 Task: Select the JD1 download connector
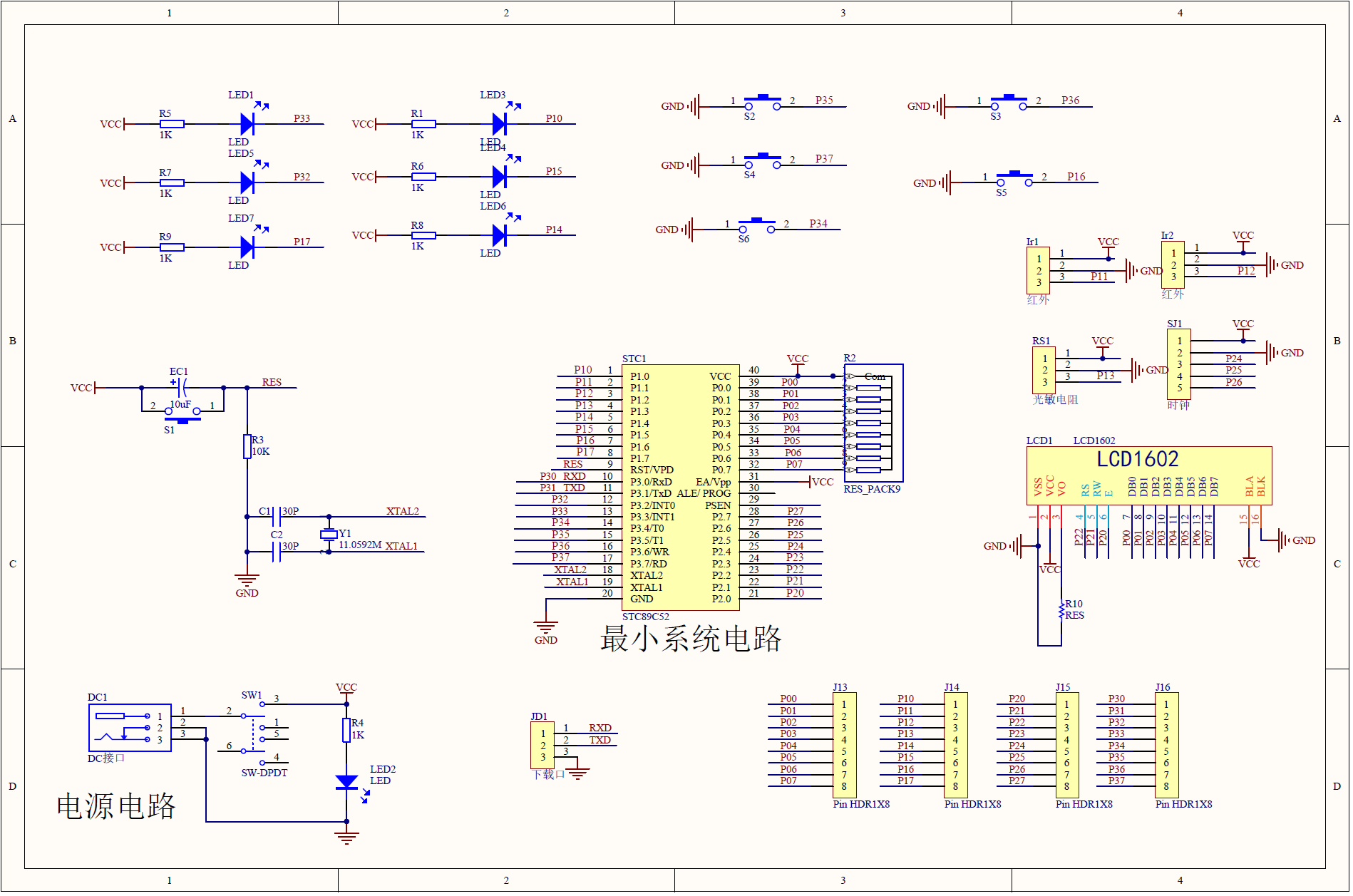542,745
